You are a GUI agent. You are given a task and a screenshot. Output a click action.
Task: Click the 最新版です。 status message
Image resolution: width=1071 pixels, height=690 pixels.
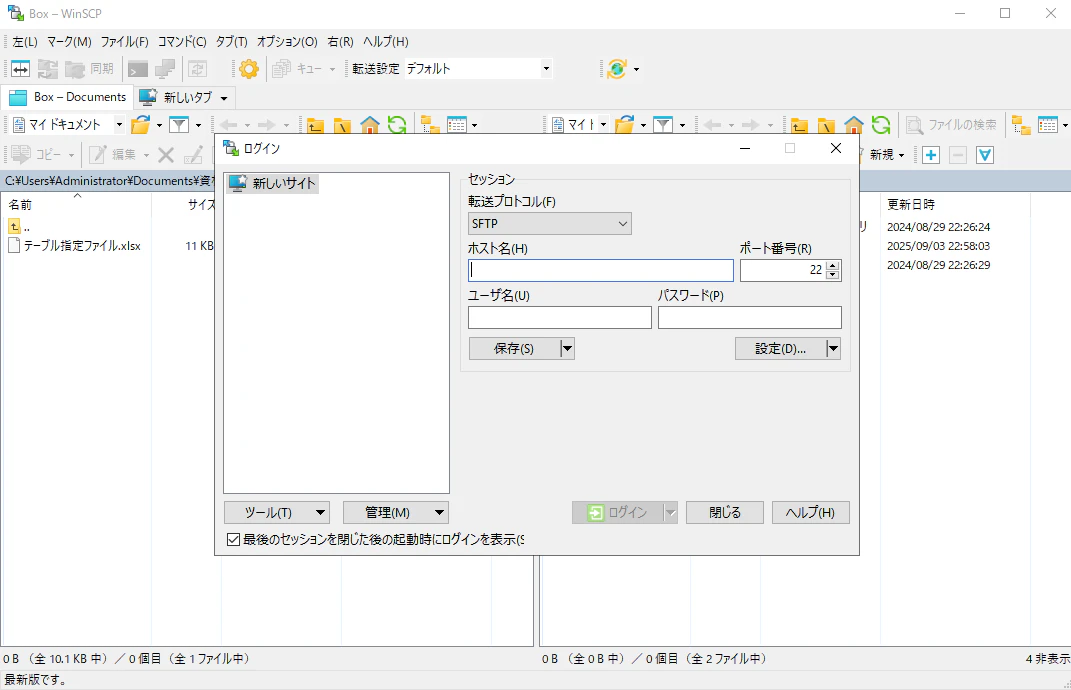click(36, 680)
